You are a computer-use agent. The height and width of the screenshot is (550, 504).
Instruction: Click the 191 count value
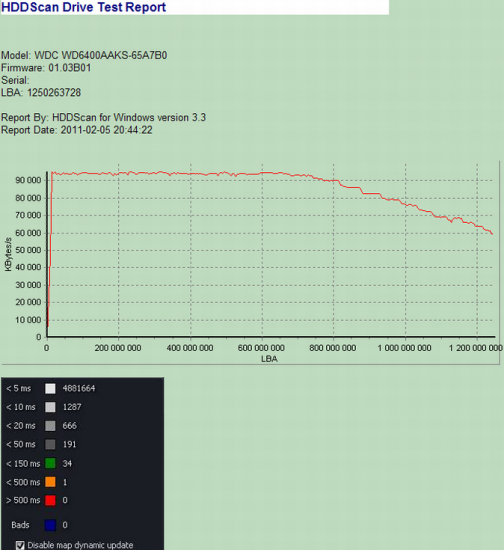pyautogui.click(x=69, y=444)
